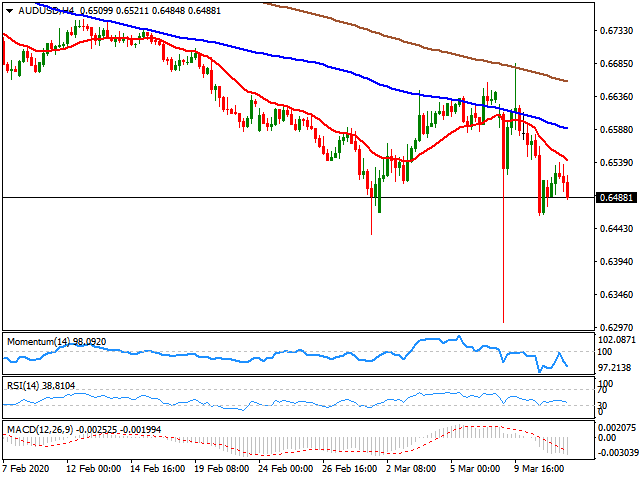Screen dimensions: 640x480
Task: Click price scale value 0.65880
Action: (616, 130)
